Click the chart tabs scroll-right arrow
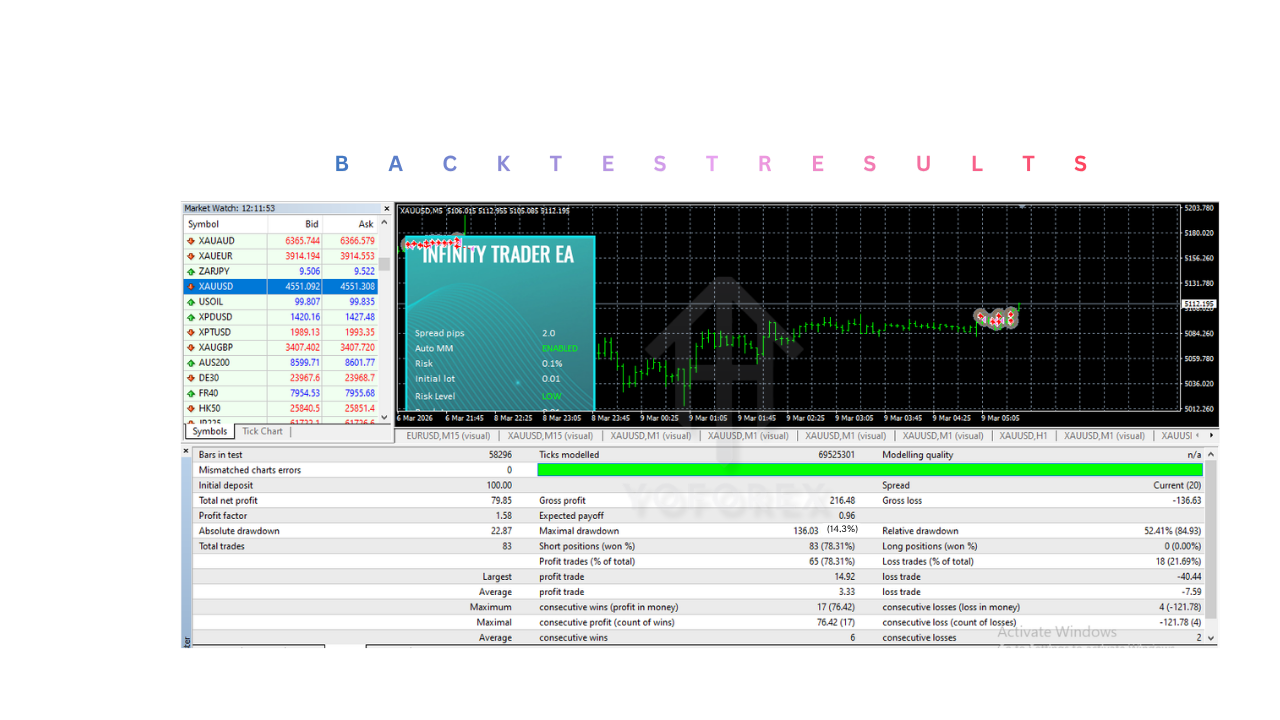1280x720 pixels. [x=1212, y=435]
